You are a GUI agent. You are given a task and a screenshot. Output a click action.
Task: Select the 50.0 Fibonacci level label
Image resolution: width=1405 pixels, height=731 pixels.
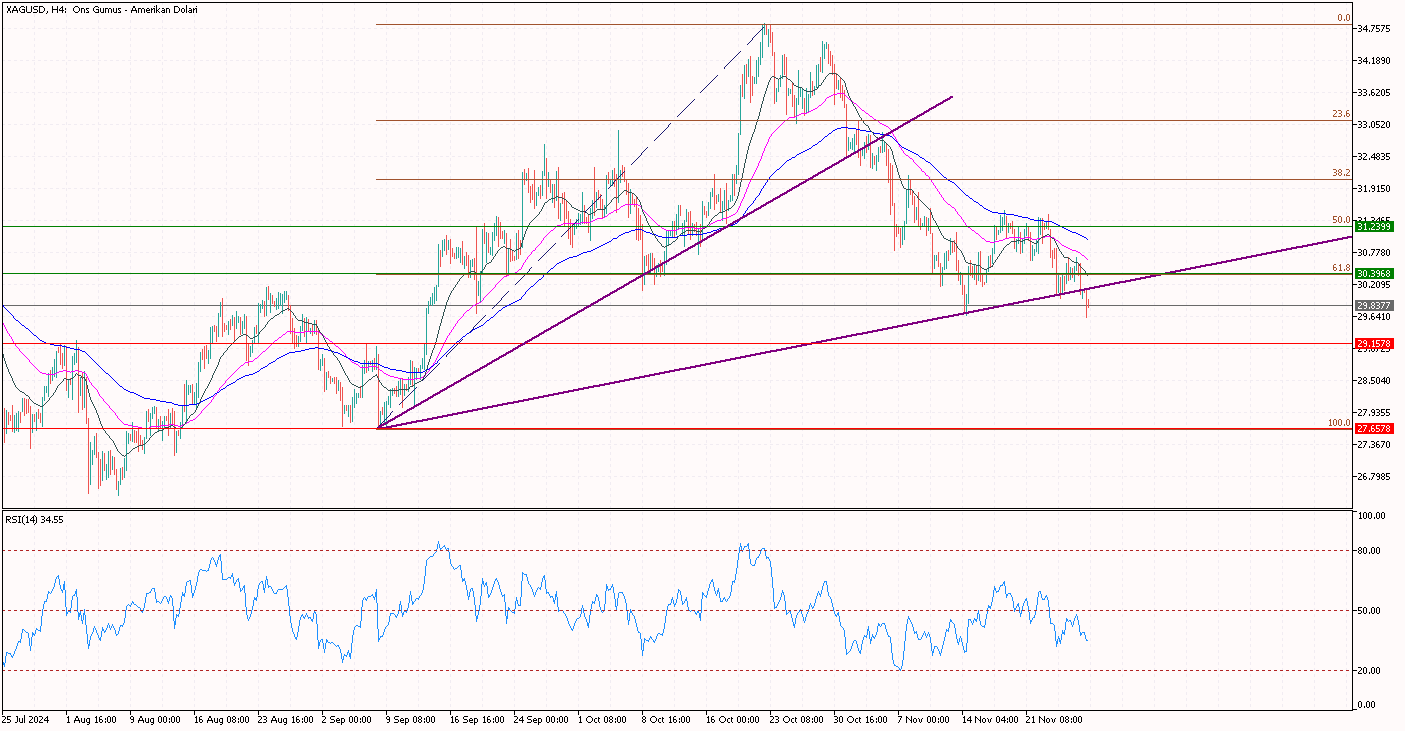click(x=1343, y=220)
